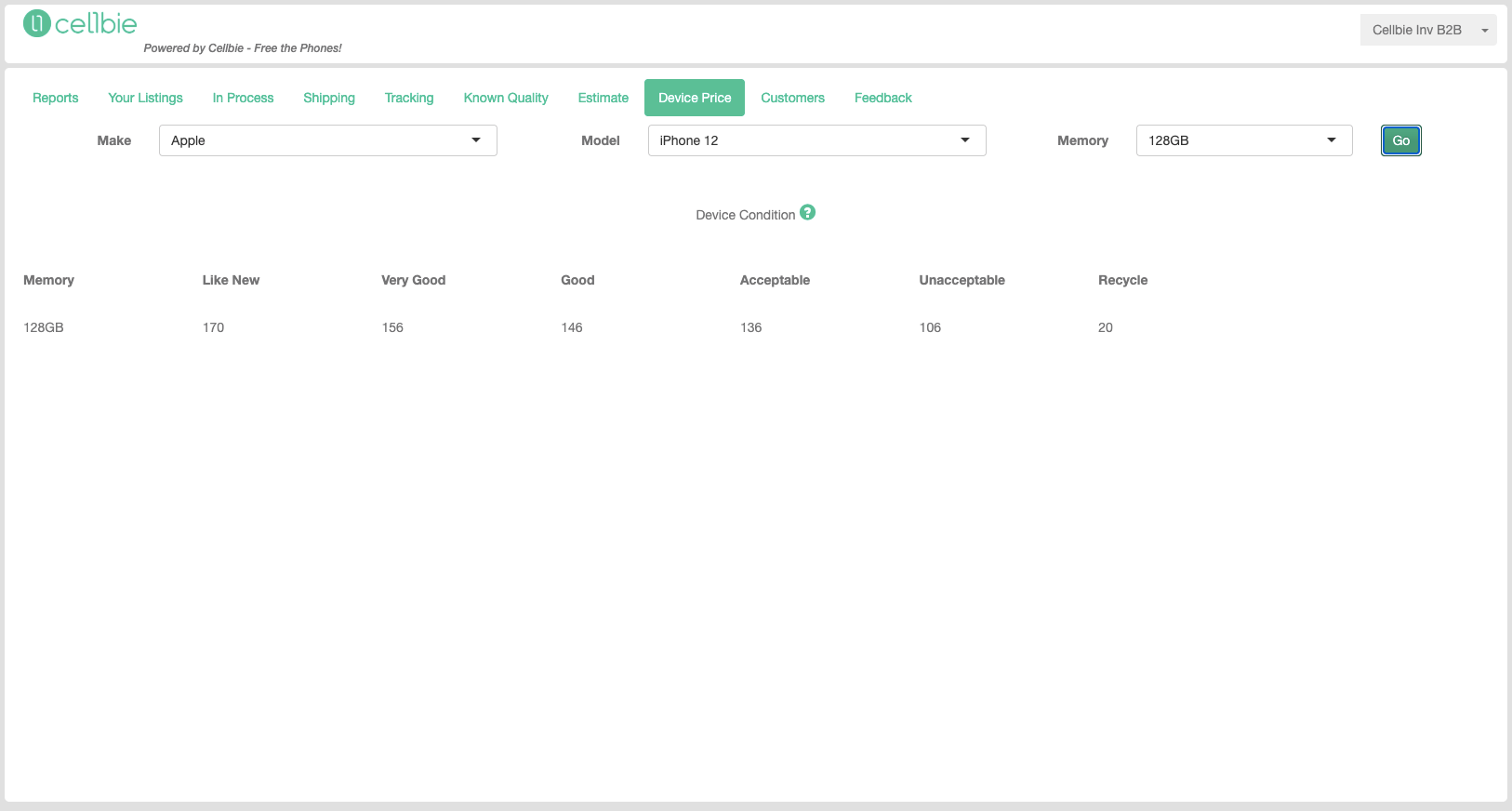Viewport: 1512px width, 811px height.
Task: Open the Model dropdown showing iPhone 12
Action: click(816, 140)
